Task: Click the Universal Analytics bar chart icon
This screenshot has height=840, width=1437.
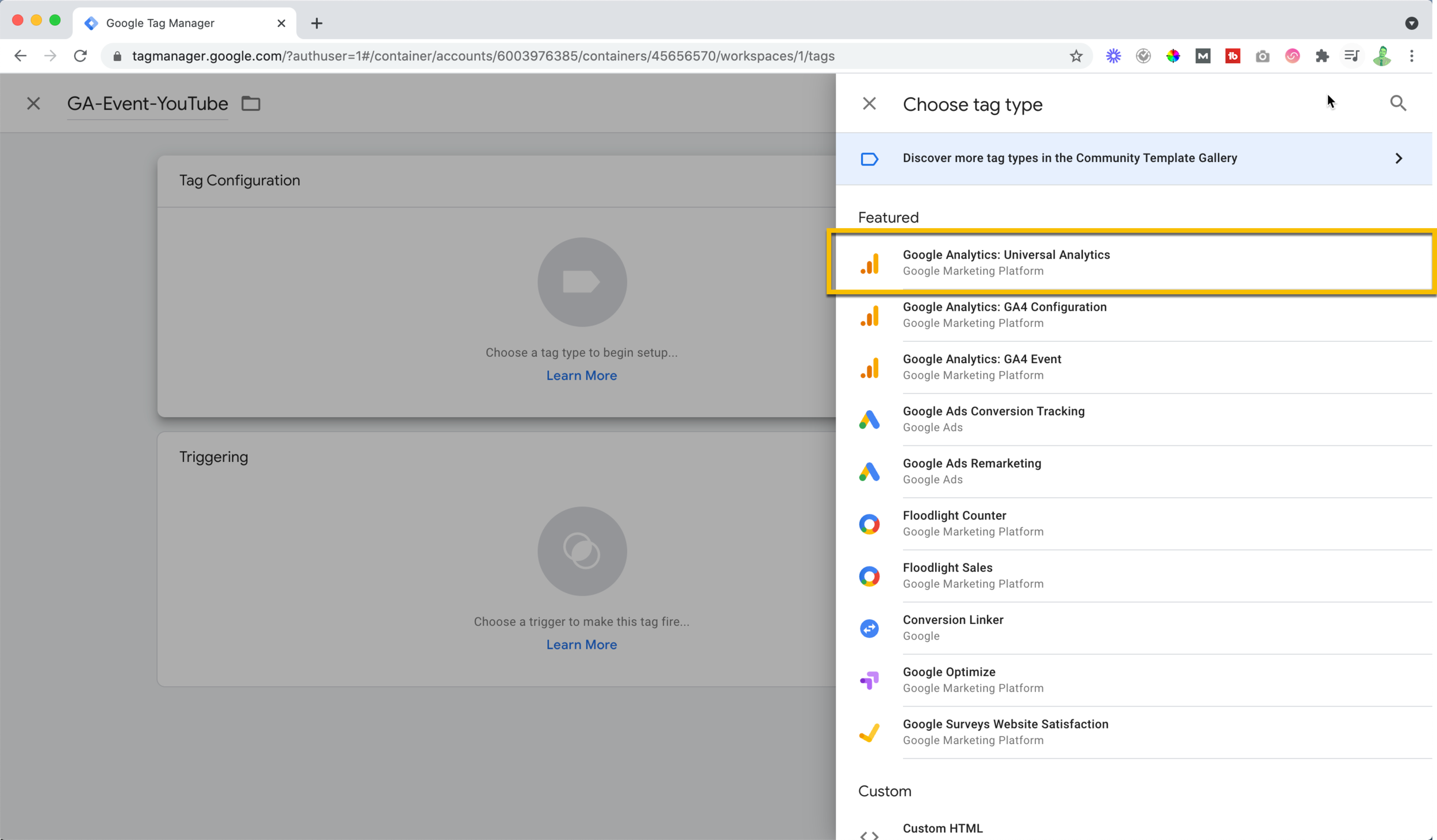Action: pos(869,264)
